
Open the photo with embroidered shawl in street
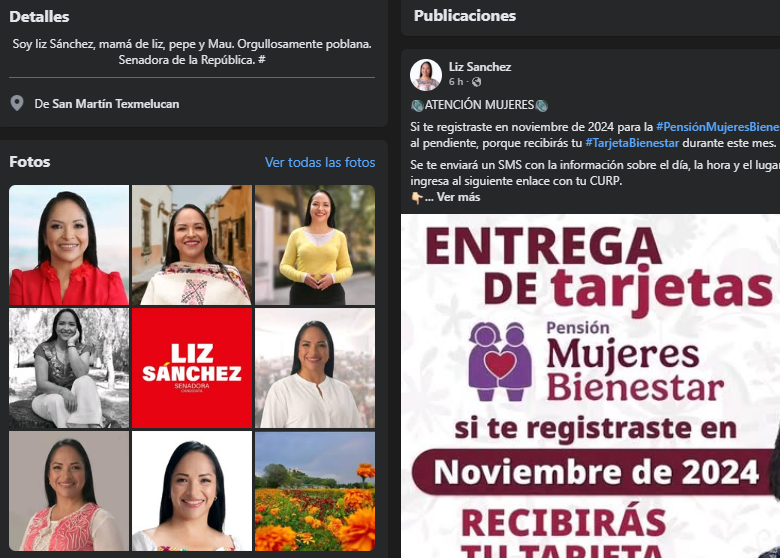pos(192,245)
